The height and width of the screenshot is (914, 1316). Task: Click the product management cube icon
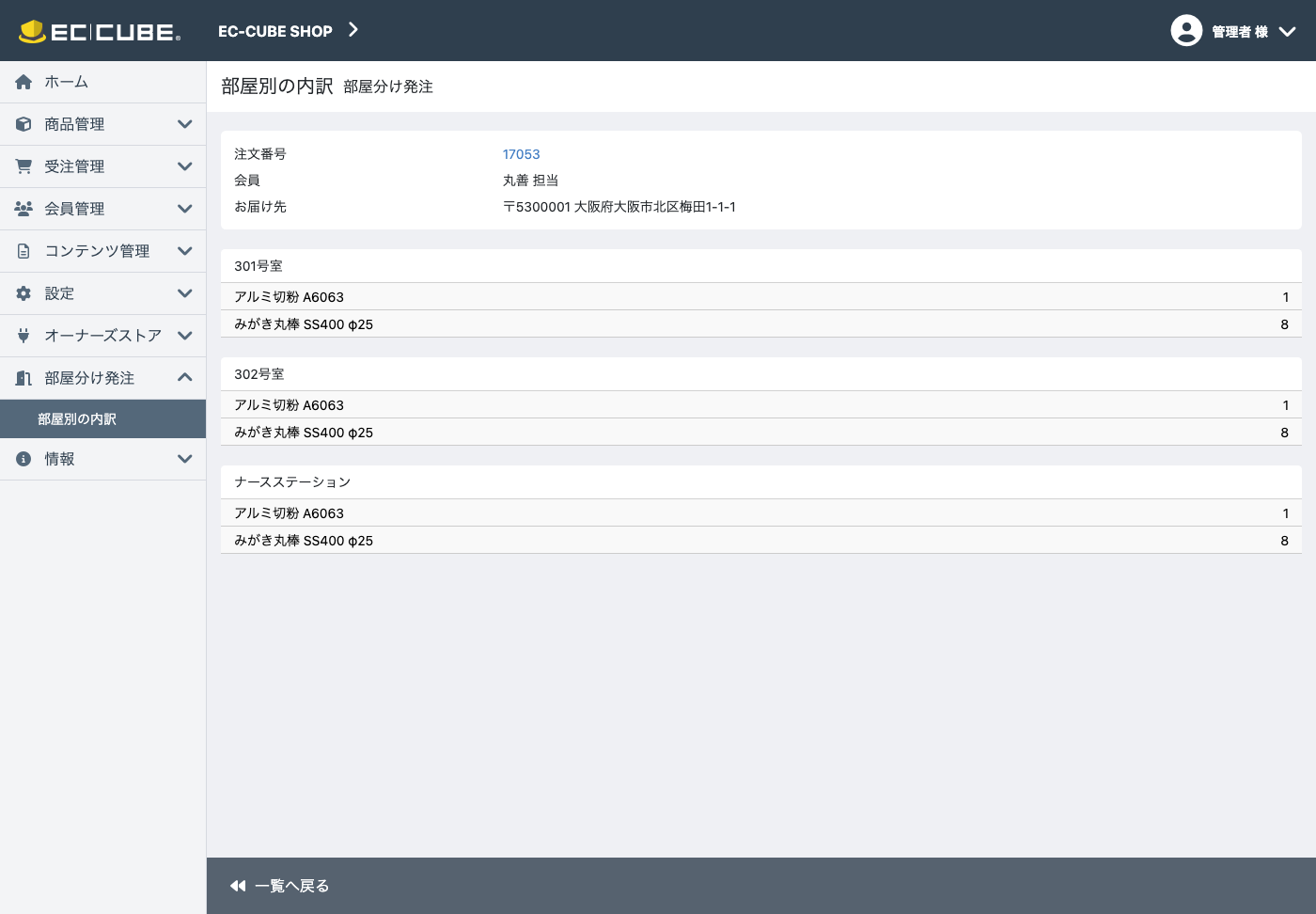23,124
